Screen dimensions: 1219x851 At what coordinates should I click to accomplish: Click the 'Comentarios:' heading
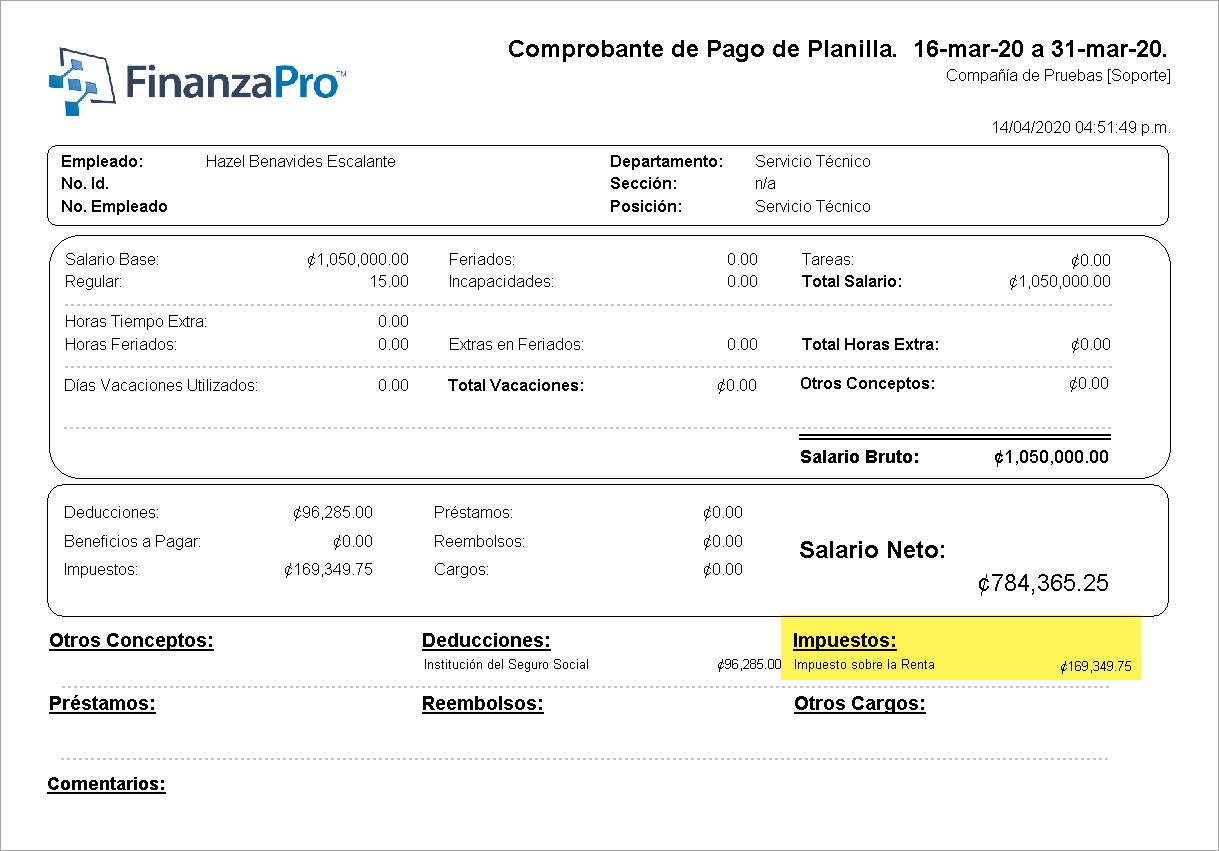[x=106, y=784]
